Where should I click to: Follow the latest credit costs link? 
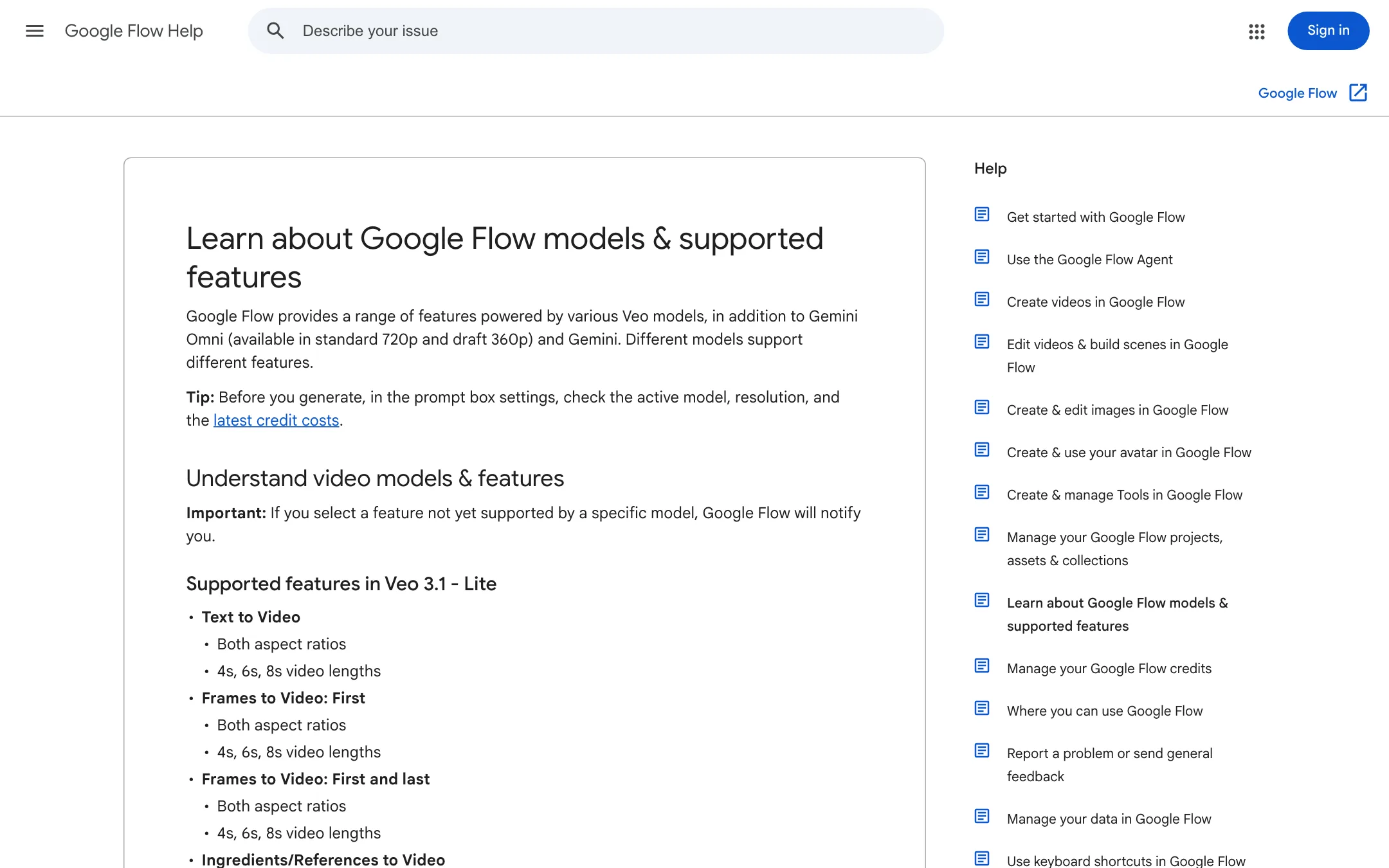276,420
